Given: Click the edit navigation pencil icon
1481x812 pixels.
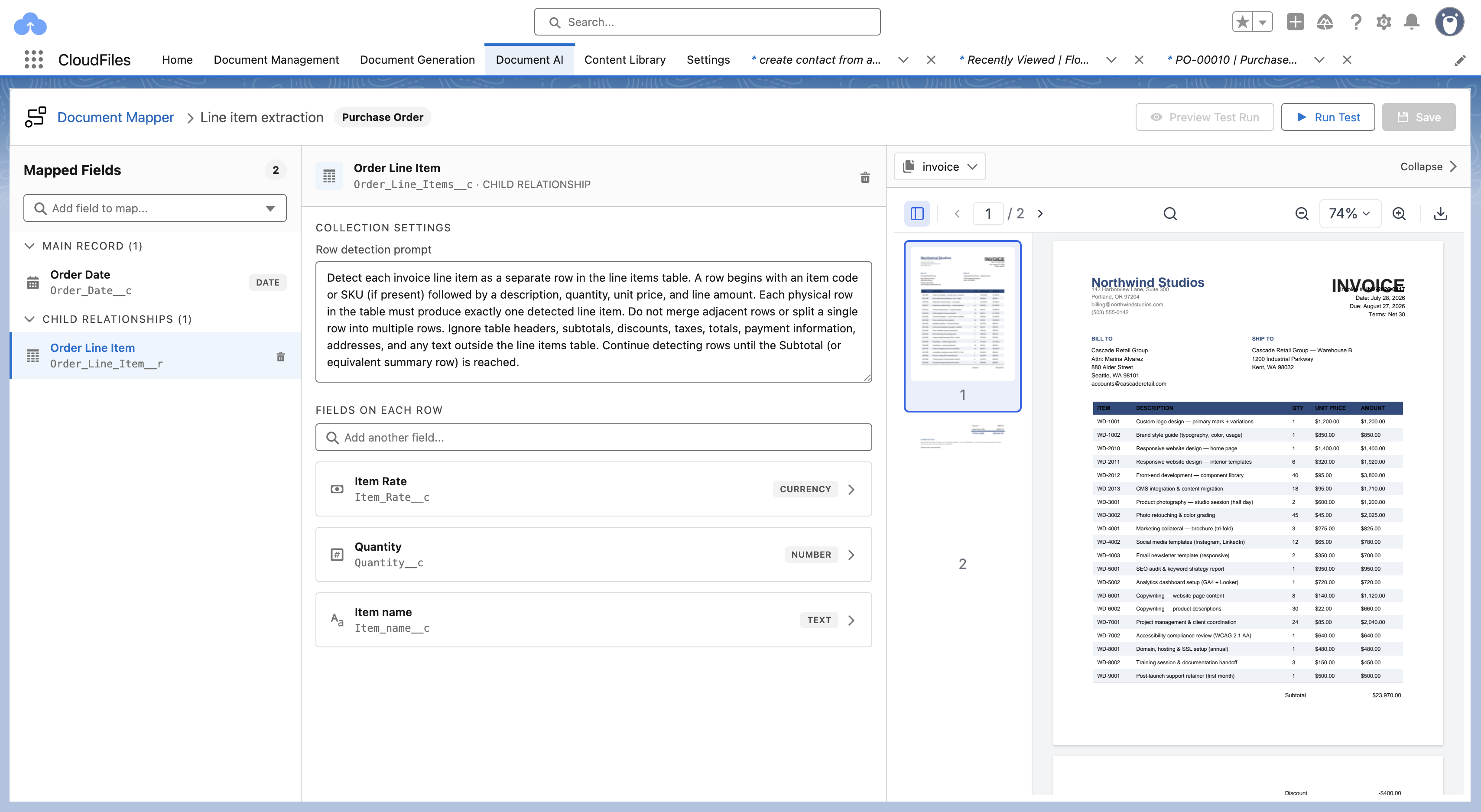Looking at the screenshot, I should [x=1460, y=60].
